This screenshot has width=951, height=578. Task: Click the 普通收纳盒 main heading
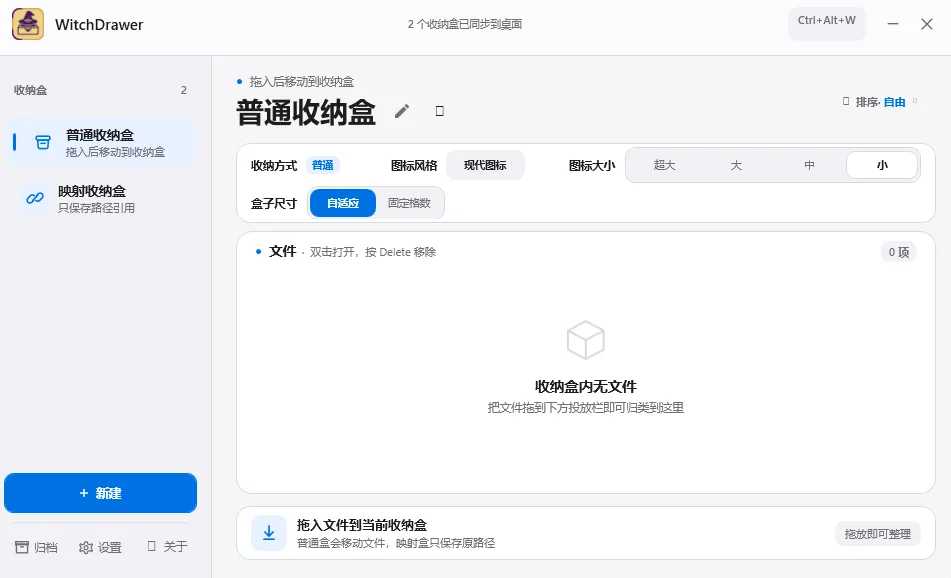[x=306, y=112]
